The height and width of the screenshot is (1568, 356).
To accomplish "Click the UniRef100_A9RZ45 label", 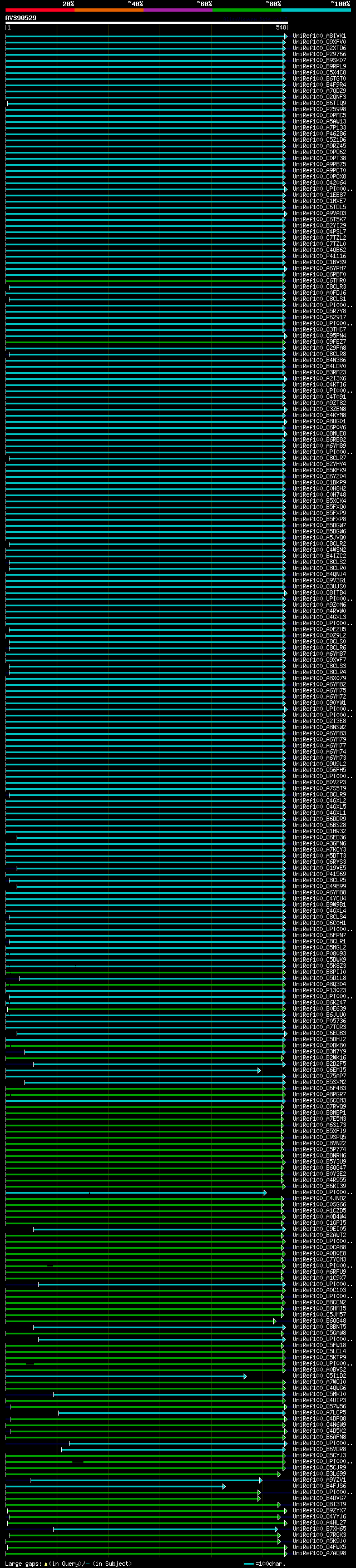I will point(319,146).
